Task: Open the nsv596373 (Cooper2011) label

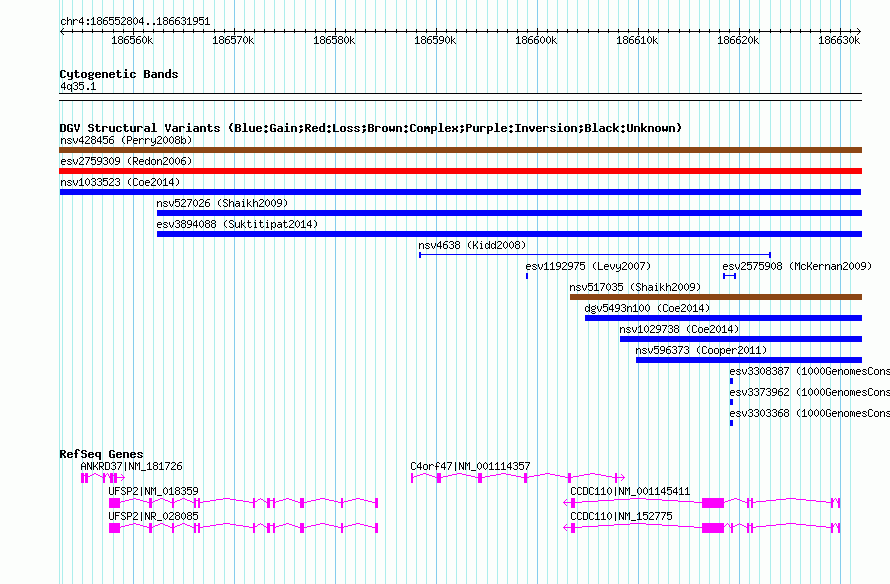Action: (701, 350)
